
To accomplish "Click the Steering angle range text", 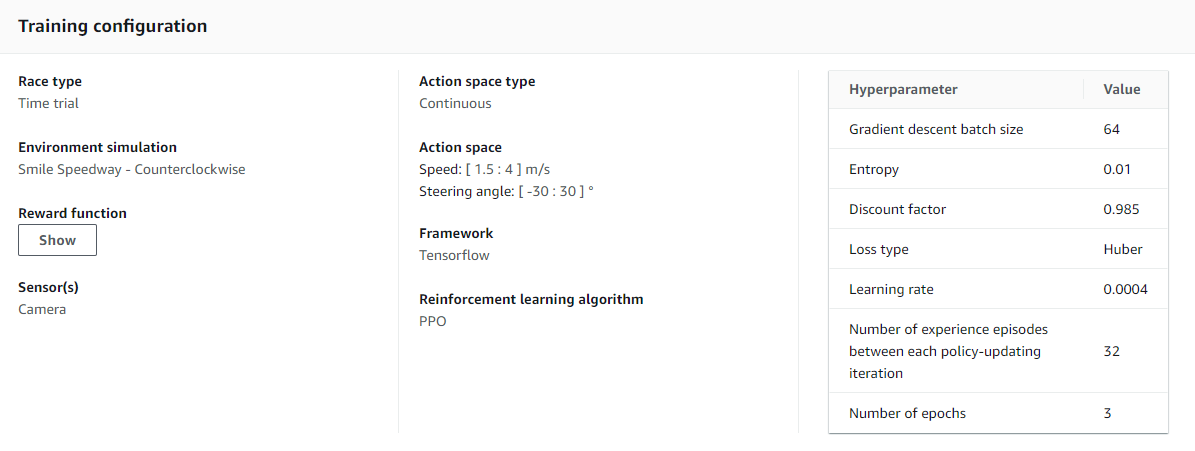I will coord(506,190).
